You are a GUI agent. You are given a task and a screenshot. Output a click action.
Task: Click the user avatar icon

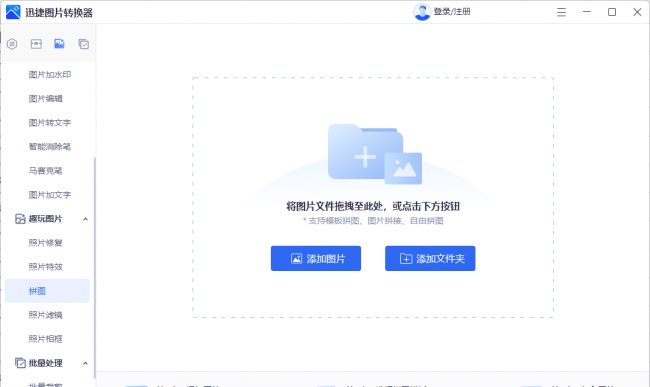coord(422,12)
